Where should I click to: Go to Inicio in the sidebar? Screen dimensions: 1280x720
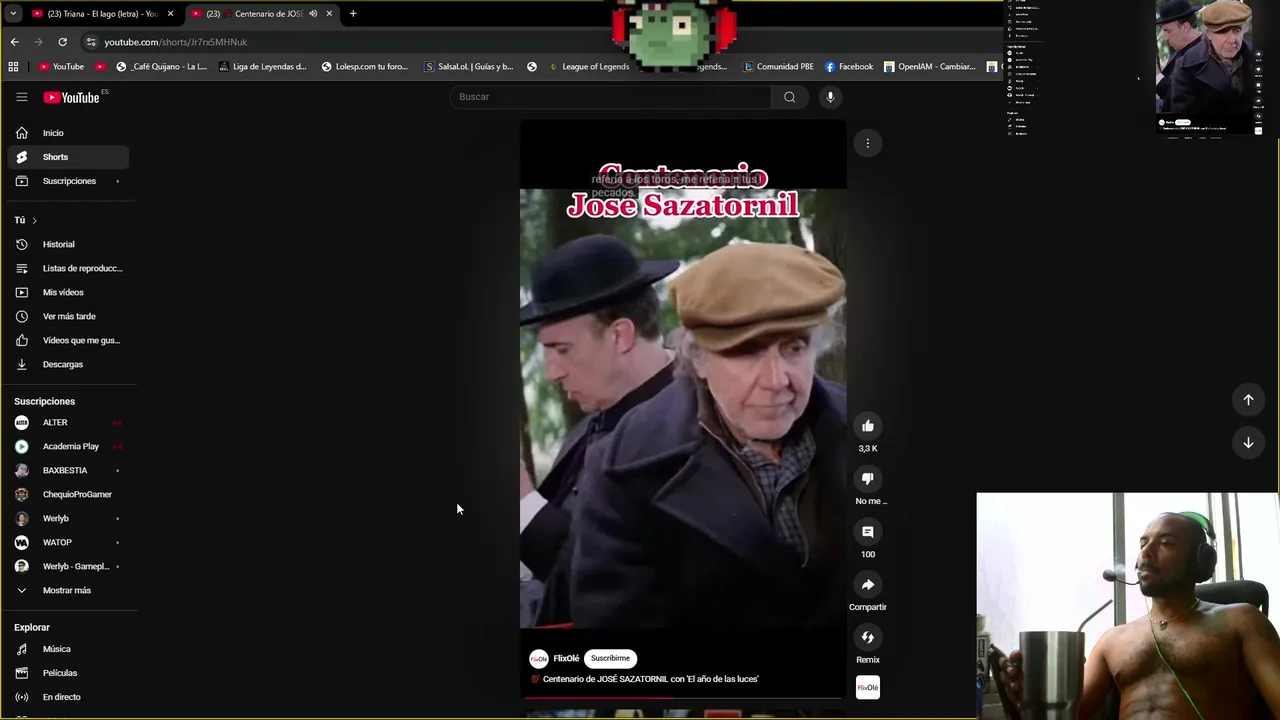pos(68,133)
